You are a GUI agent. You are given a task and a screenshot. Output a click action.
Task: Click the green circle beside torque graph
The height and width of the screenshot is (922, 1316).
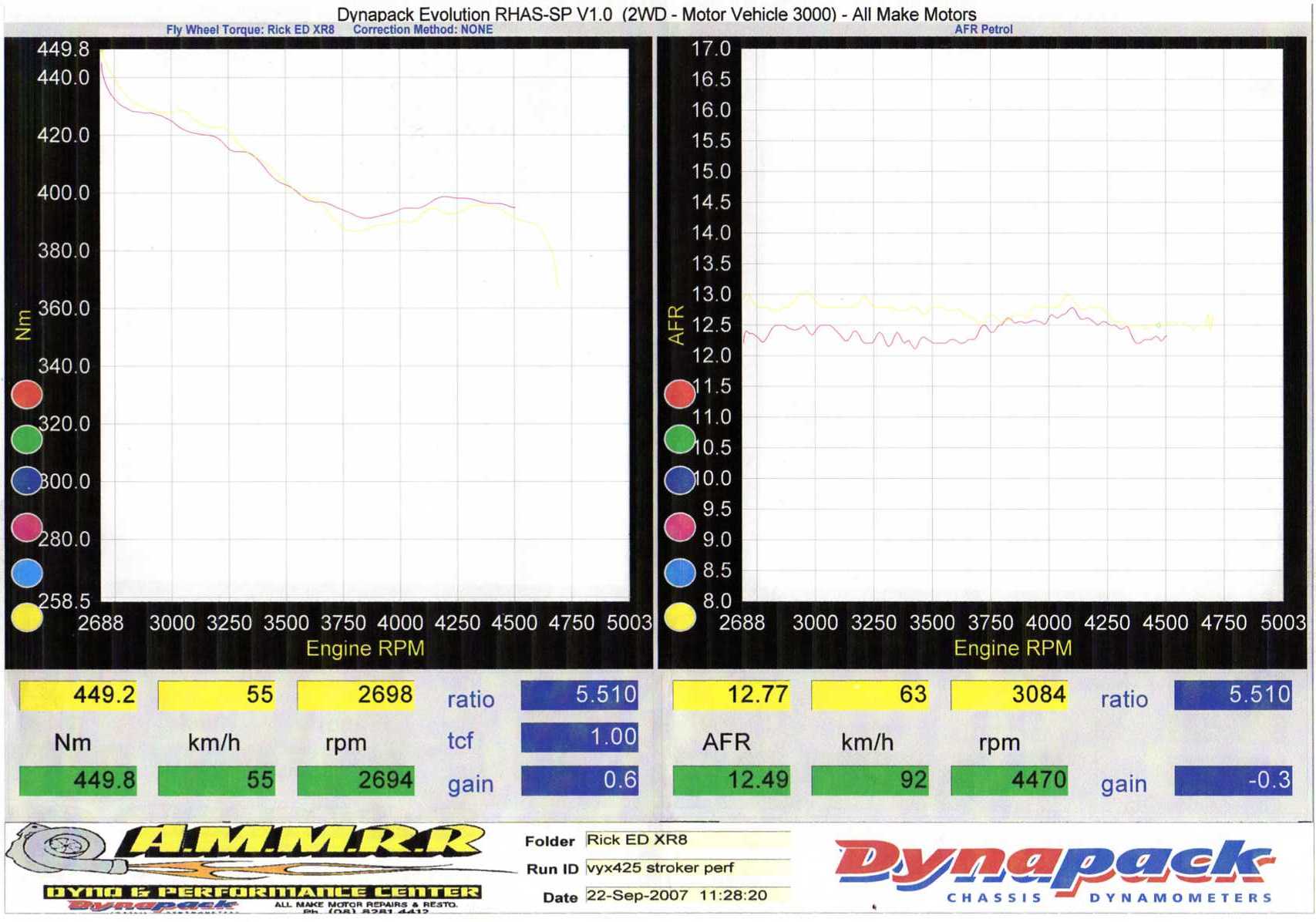pyautogui.click(x=27, y=439)
